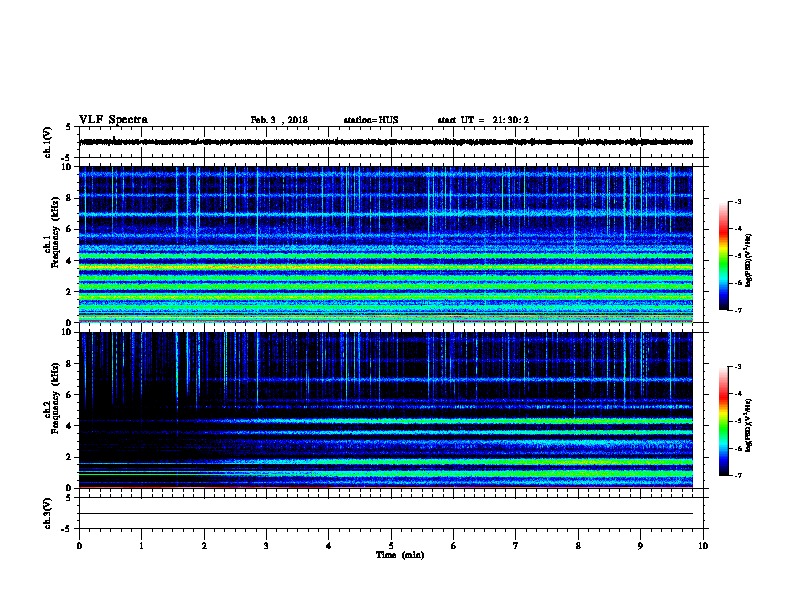Click the "-5" tick on ch.3(V) voltage axis

pyautogui.click(x=67, y=529)
